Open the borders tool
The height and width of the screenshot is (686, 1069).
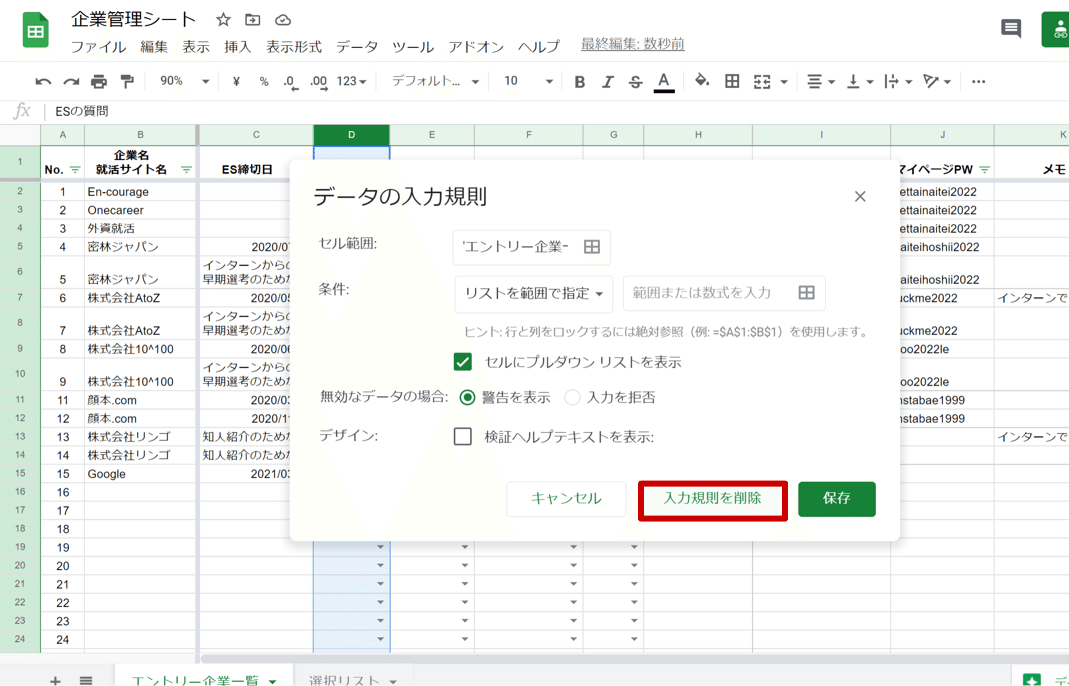click(732, 81)
